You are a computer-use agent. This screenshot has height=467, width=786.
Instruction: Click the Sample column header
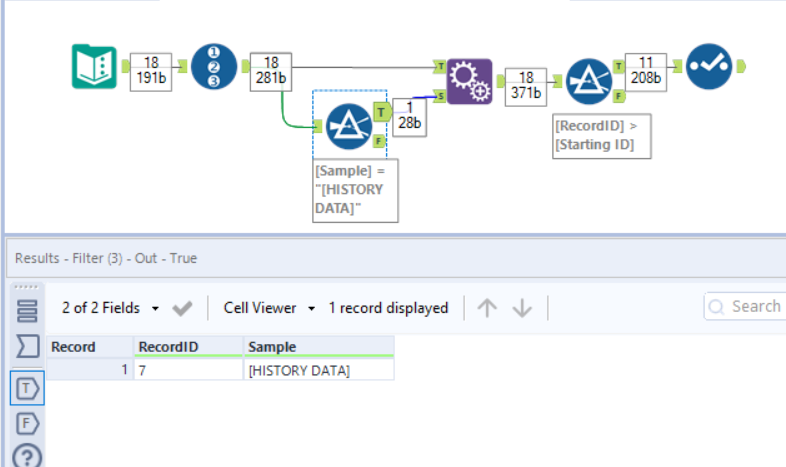pos(317,347)
